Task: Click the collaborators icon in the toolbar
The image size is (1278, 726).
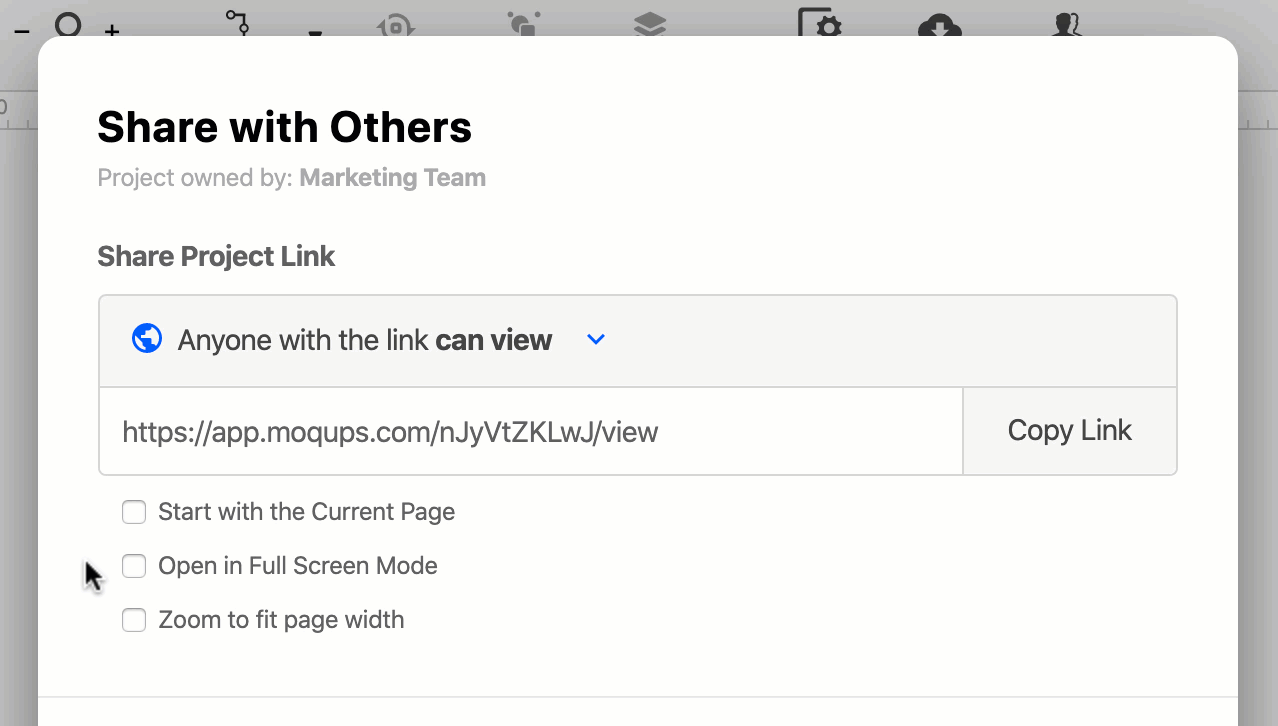Action: tap(1069, 26)
